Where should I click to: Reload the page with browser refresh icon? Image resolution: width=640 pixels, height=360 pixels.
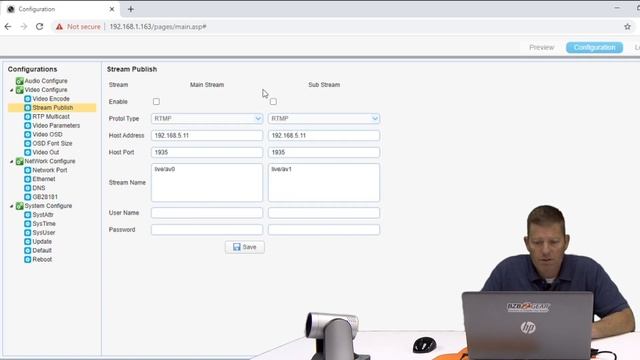click(x=39, y=27)
